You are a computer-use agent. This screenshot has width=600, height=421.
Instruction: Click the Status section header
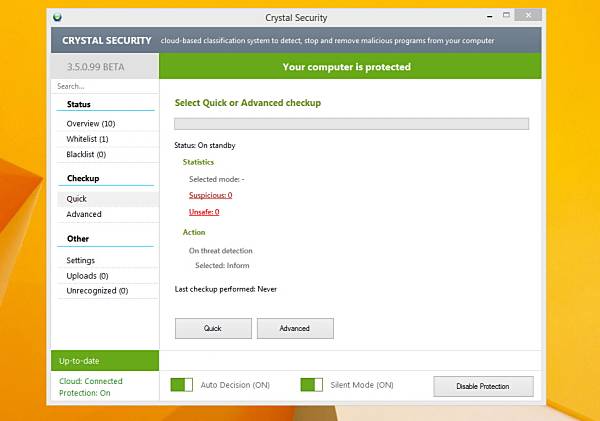79,104
